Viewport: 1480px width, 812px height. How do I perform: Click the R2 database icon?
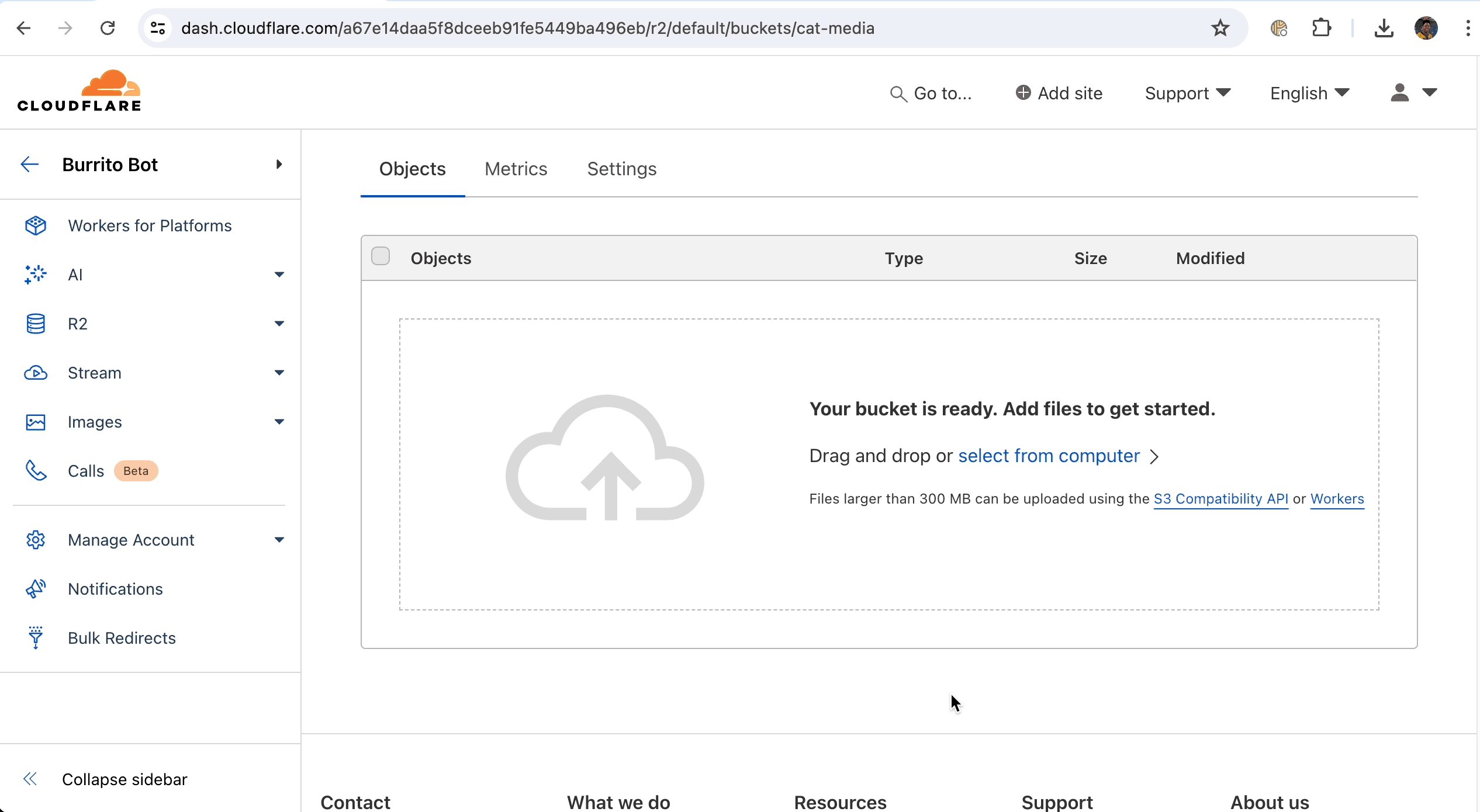pos(36,324)
